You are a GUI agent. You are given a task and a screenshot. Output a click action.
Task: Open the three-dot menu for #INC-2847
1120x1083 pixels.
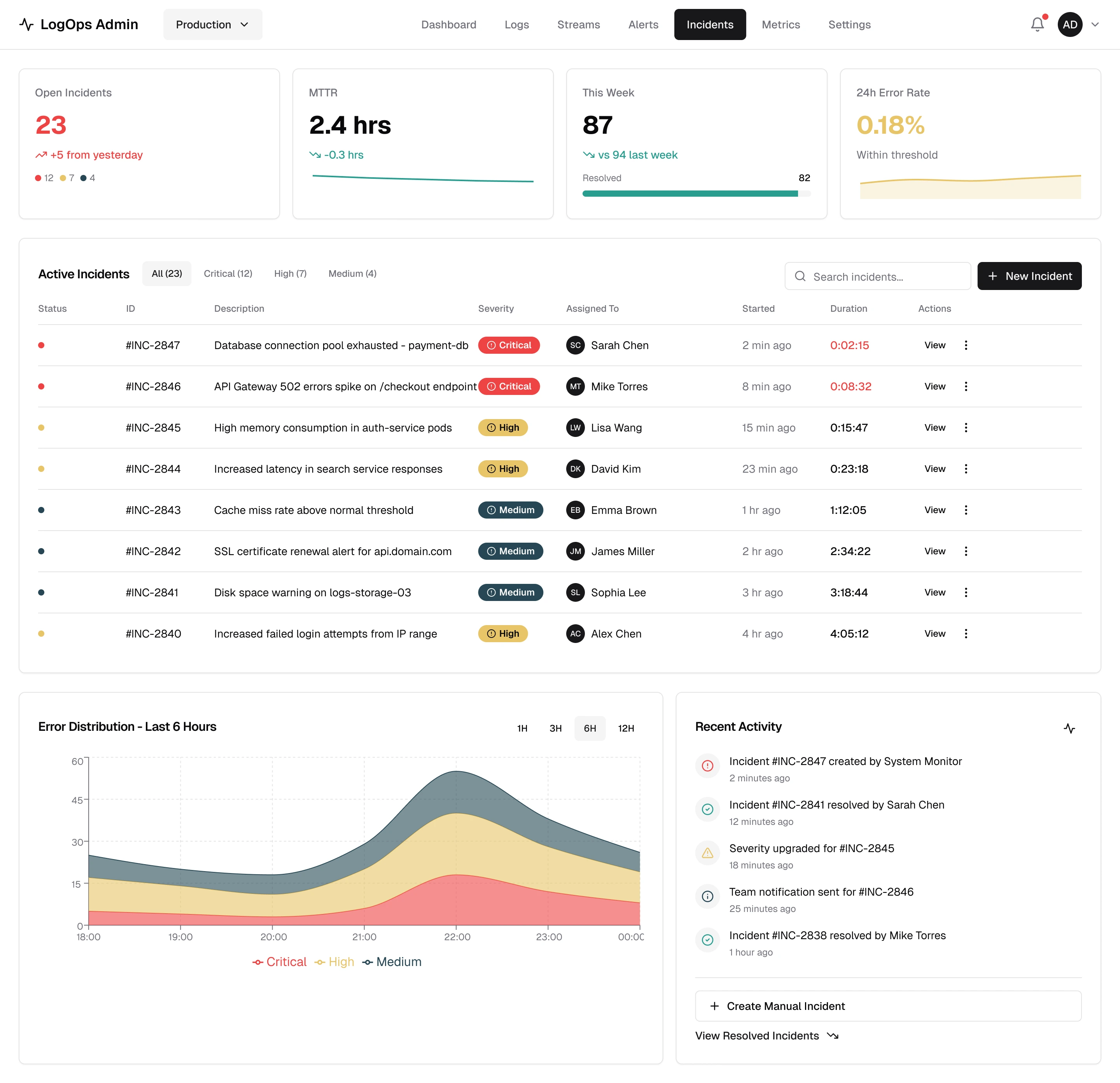tap(966, 345)
